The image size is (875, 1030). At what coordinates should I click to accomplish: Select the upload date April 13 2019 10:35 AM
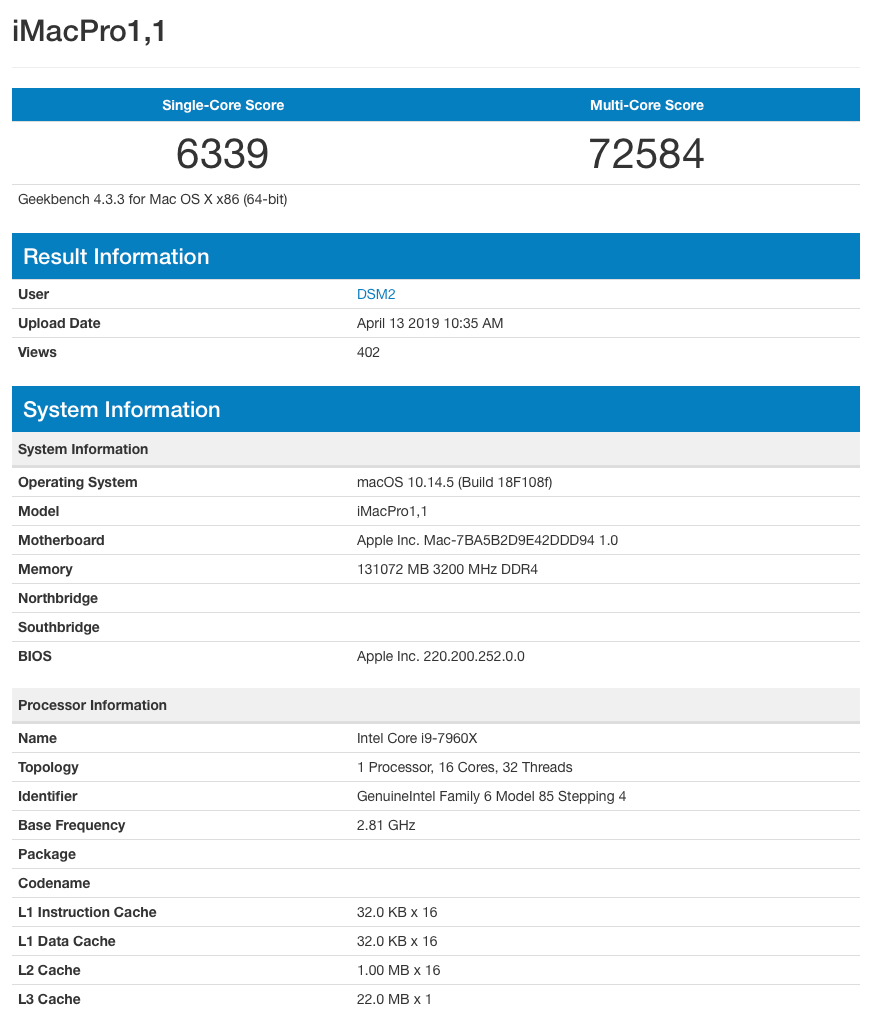click(430, 323)
